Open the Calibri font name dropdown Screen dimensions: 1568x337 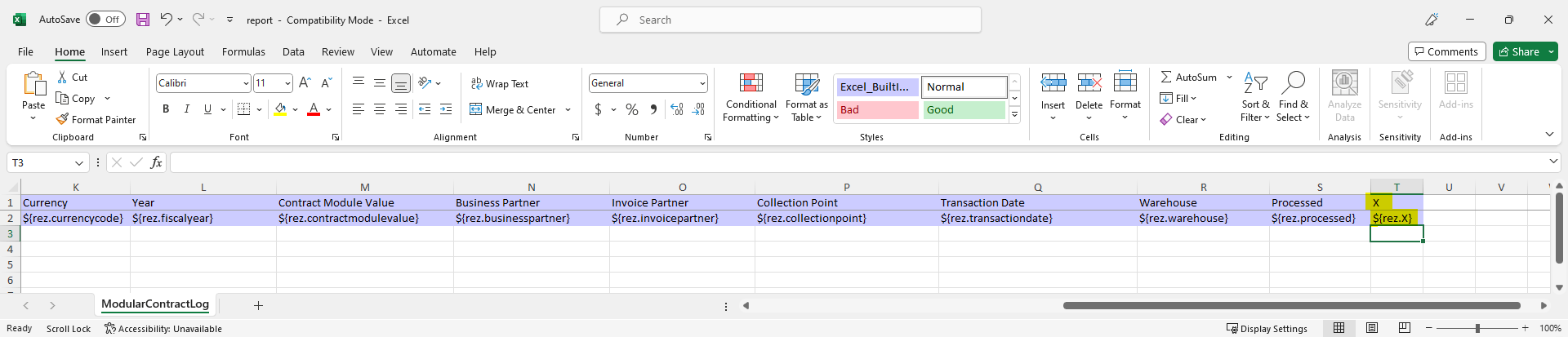[246, 83]
